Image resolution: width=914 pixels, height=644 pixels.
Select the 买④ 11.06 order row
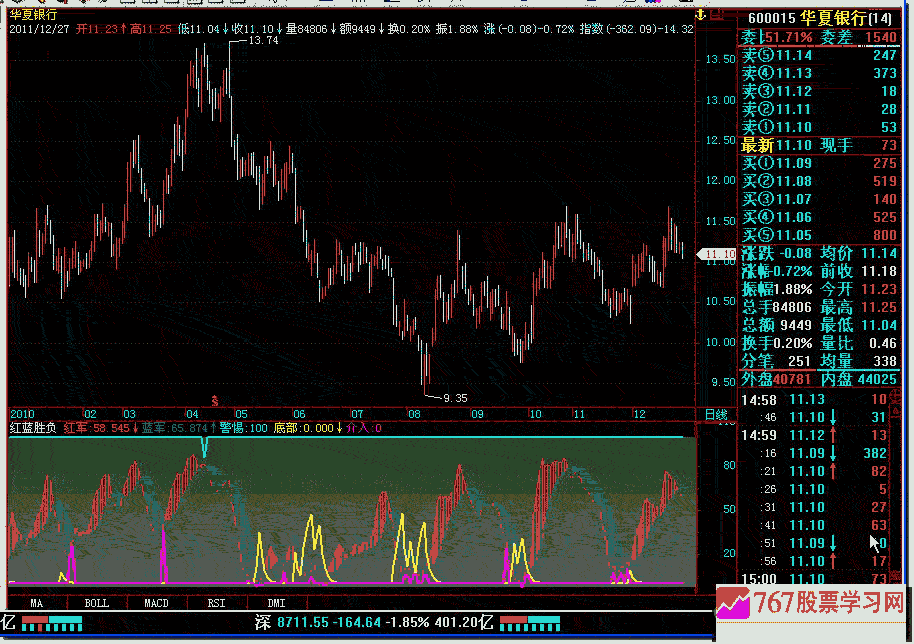pos(820,218)
